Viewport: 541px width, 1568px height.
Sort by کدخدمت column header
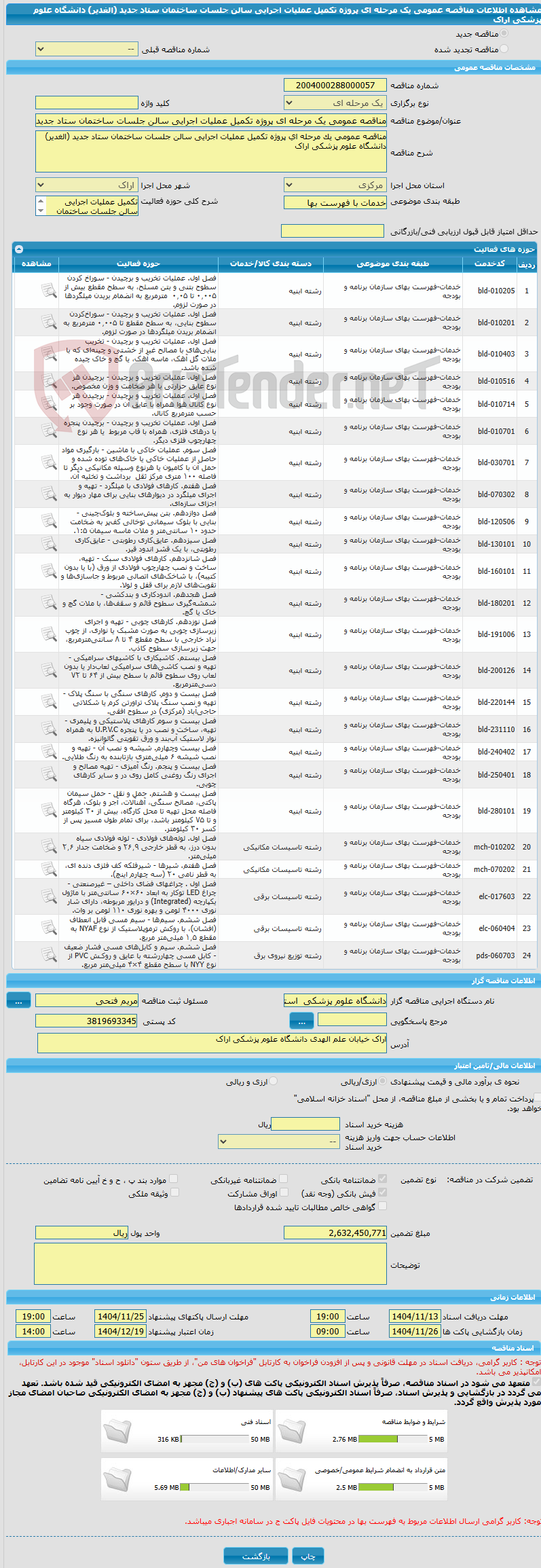pyautogui.click(x=489, y=263)
